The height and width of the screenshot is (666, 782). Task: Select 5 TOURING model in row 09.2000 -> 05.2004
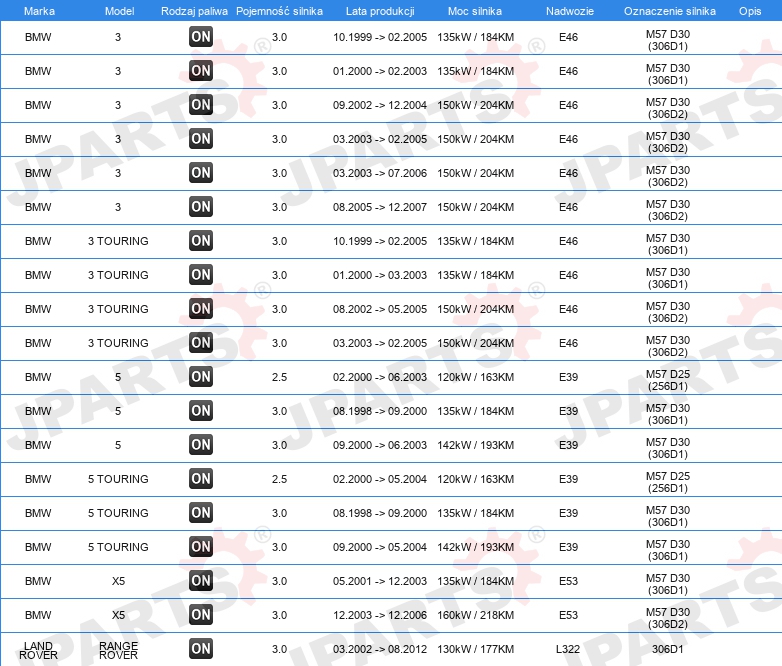(118, 547)
